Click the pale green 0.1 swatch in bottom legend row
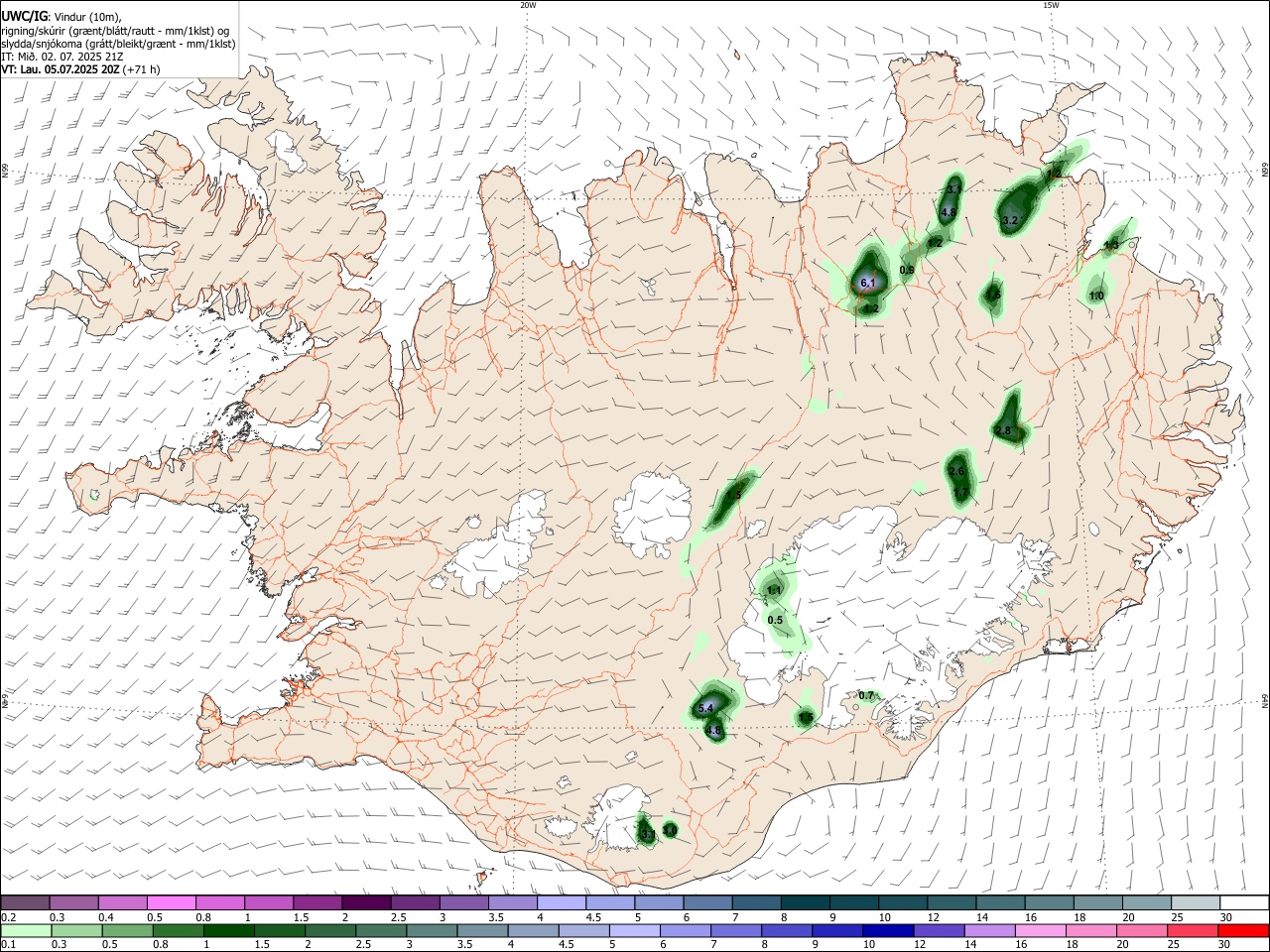1270x952 pixels. [x=26, y=931]
